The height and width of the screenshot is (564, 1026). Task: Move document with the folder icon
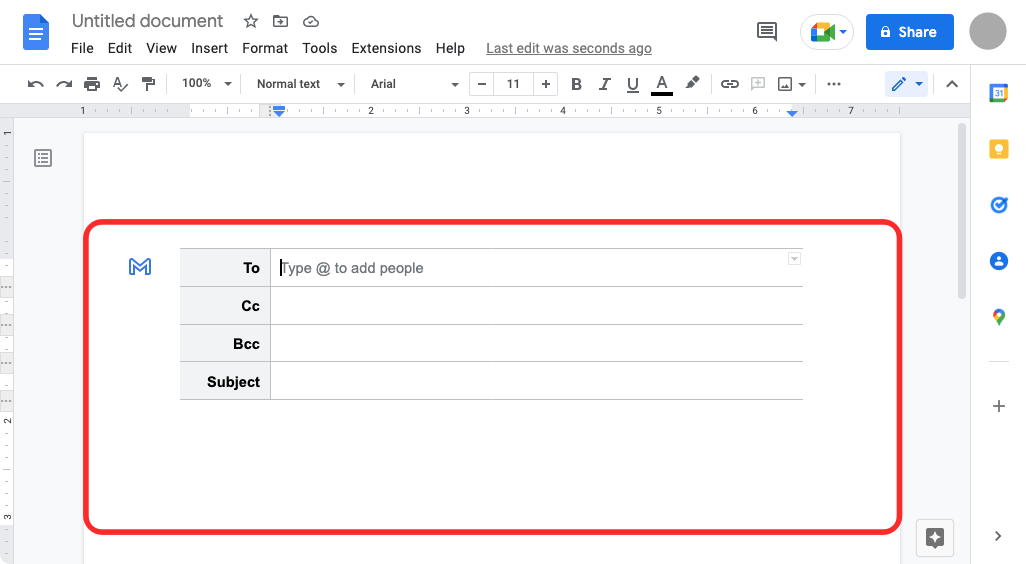(x=280, y=22)
